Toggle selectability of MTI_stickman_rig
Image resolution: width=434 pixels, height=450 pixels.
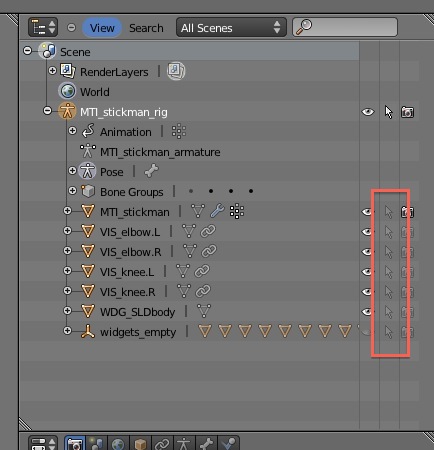(388, 112)
